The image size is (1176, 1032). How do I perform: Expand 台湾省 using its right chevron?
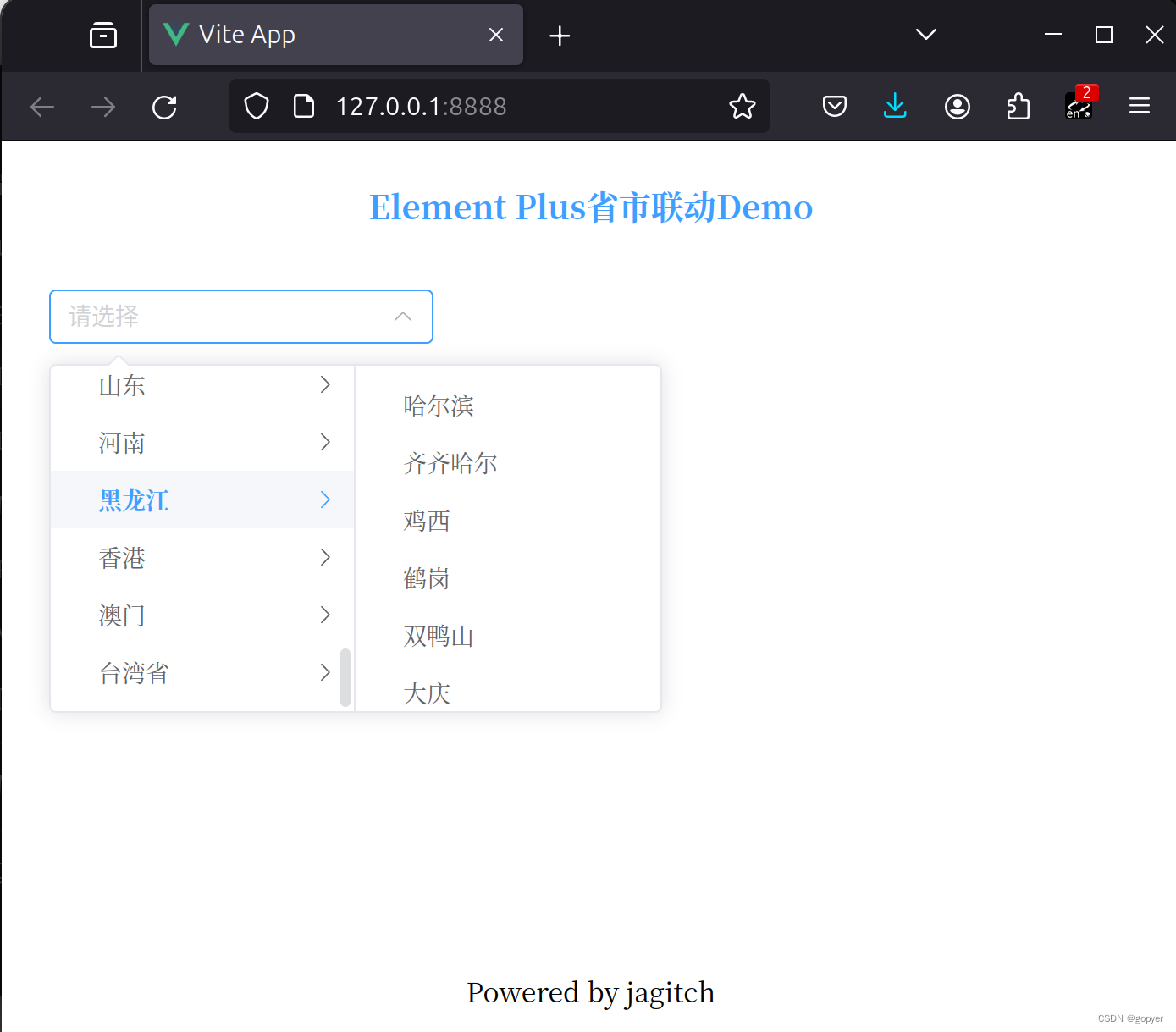tap(325, 672)
